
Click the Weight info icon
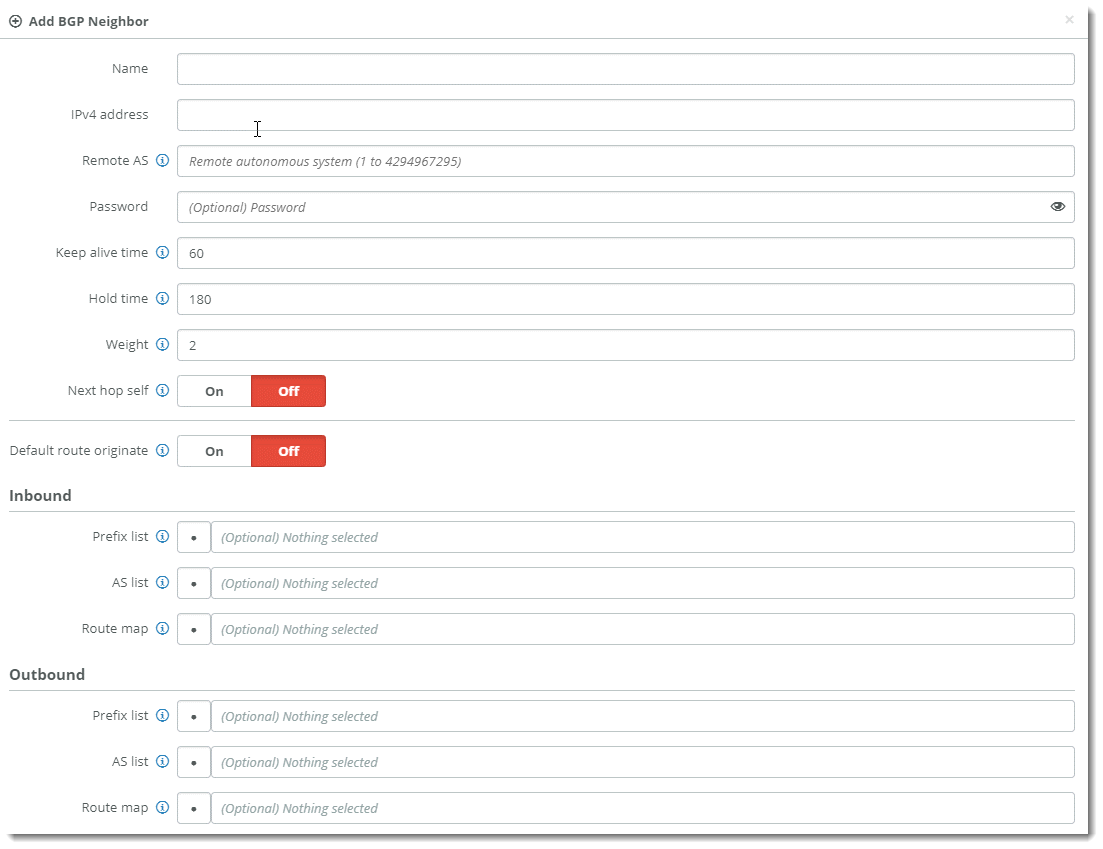[163, 345]
